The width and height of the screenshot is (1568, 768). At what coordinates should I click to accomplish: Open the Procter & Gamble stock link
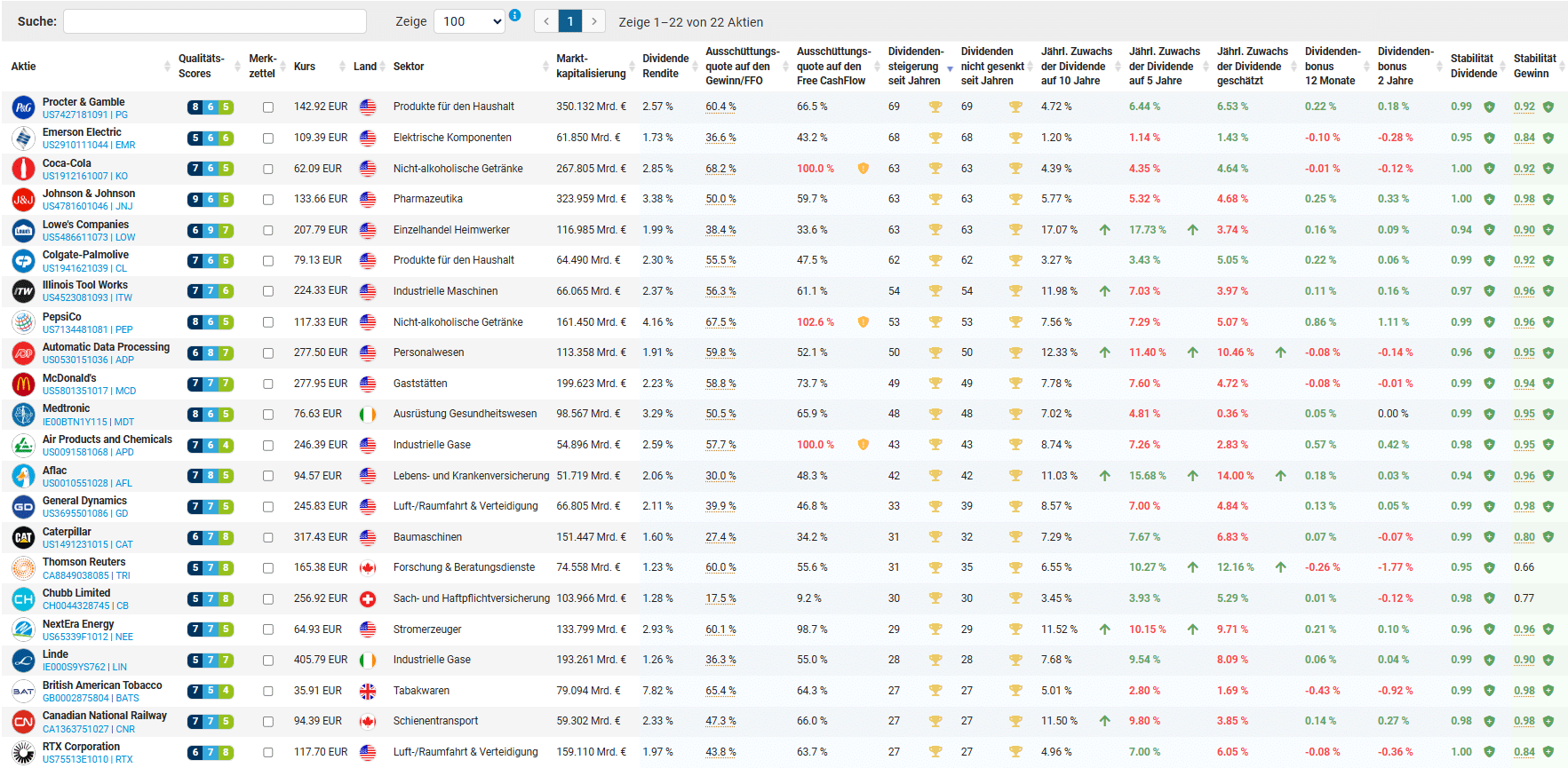point(84,102)
